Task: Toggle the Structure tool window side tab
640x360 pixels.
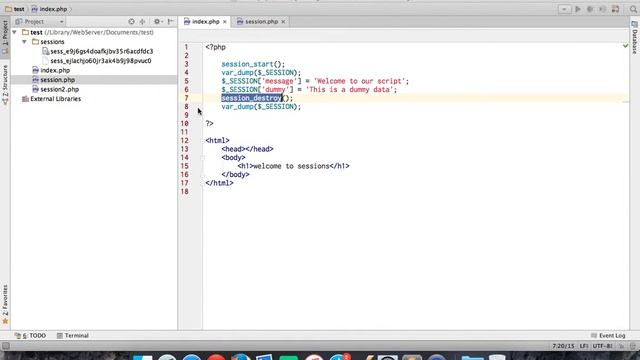Action: [5, 85]
